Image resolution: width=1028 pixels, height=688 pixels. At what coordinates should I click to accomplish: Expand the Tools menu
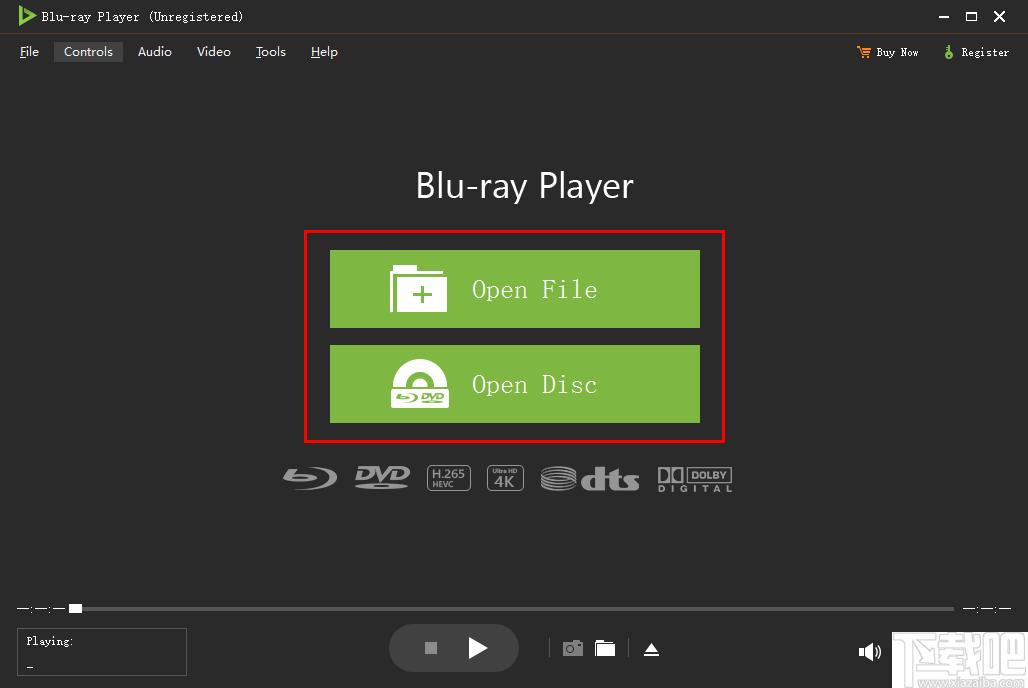click(270, 52)
